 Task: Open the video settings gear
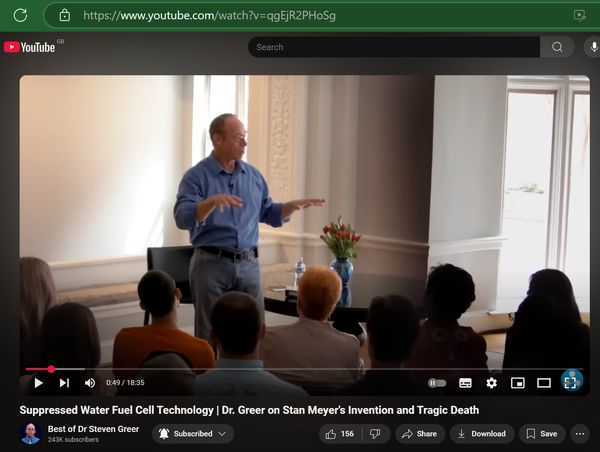(x=491, y=383)
